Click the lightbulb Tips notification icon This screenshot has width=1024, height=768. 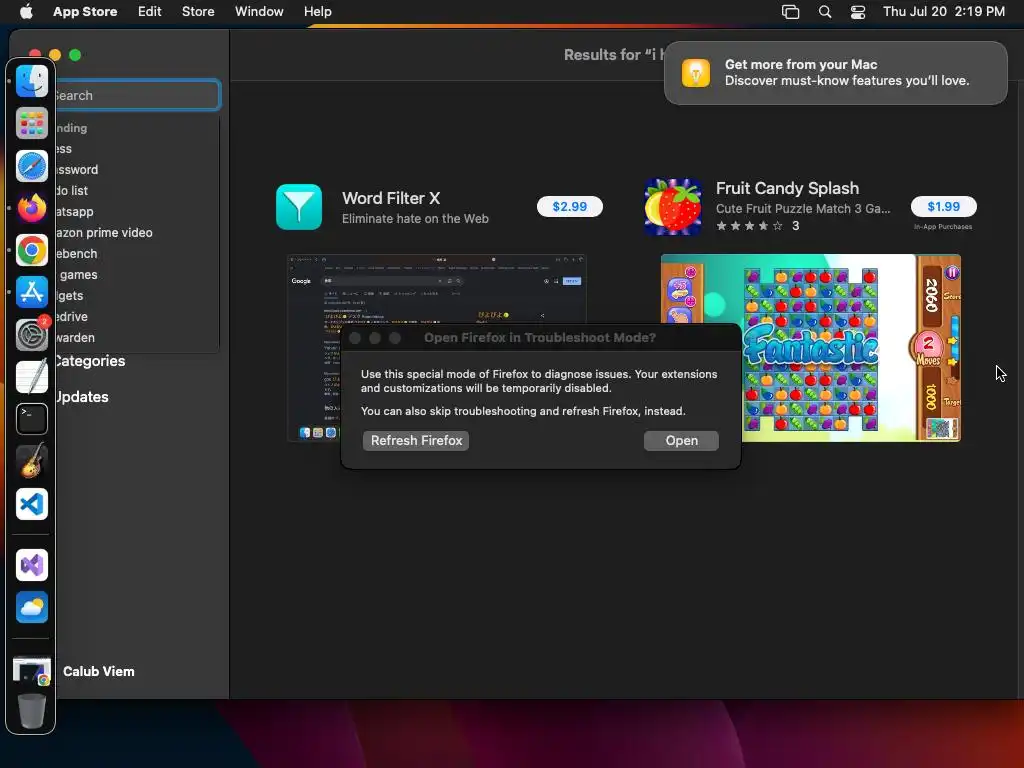tap(696, 72)
